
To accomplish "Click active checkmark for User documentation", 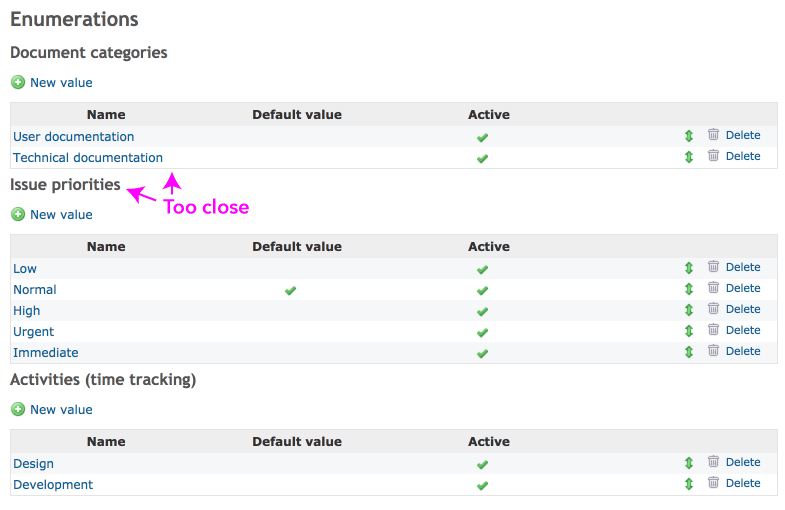I will [x=482, y=138].
